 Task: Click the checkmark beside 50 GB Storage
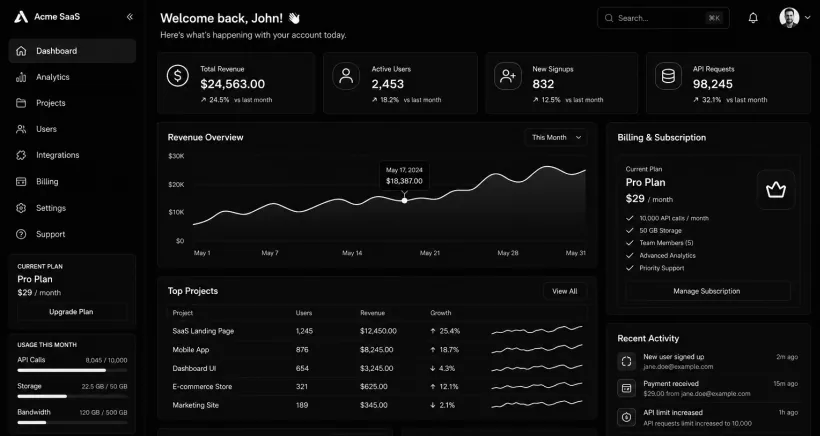[x=630, y=230]
